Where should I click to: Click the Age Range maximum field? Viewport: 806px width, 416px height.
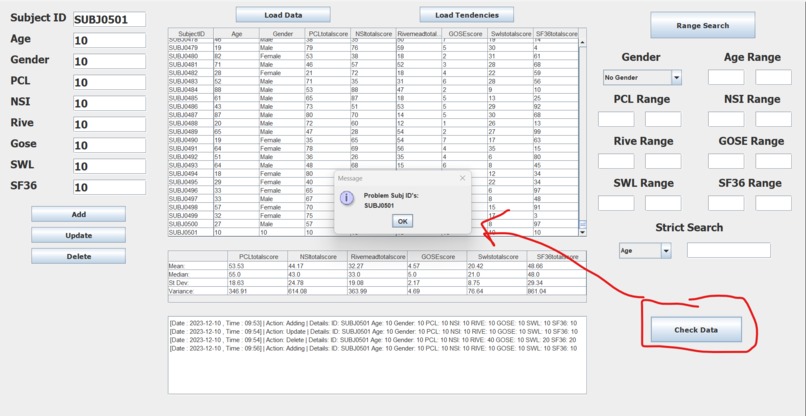tap(773, 77)
